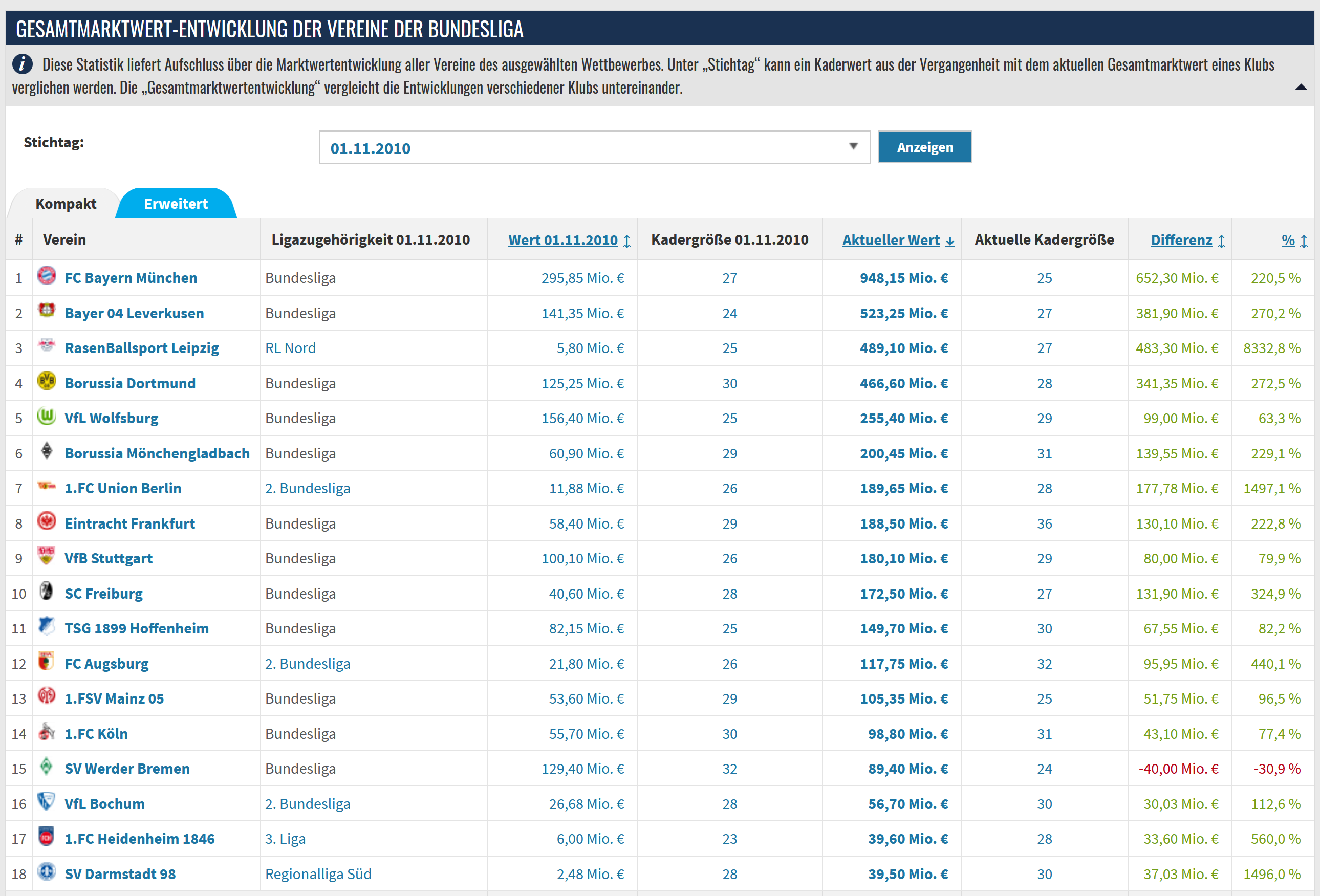Open the Borussia Dortmund club link
Viewport: 1320px width, 896px height.
[x=130, y=383]
